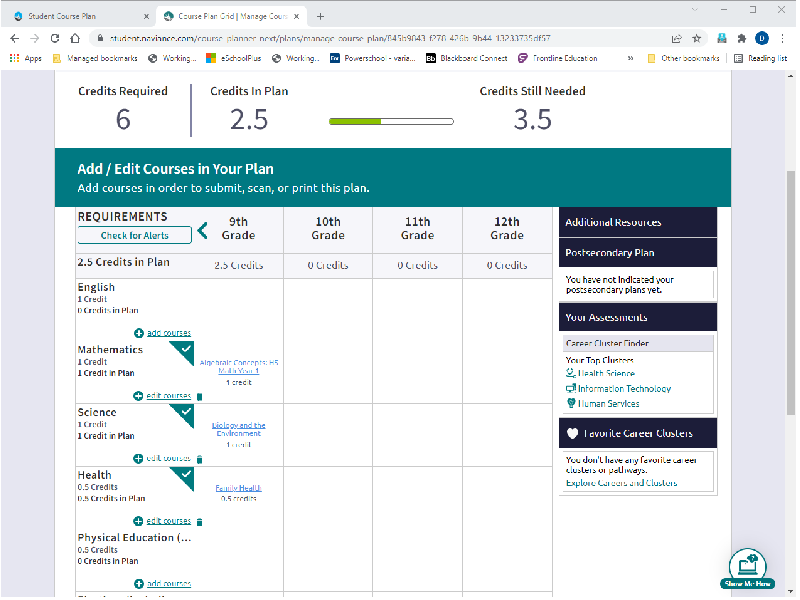Click the Check for Alerts button

(x=135, y=235)
